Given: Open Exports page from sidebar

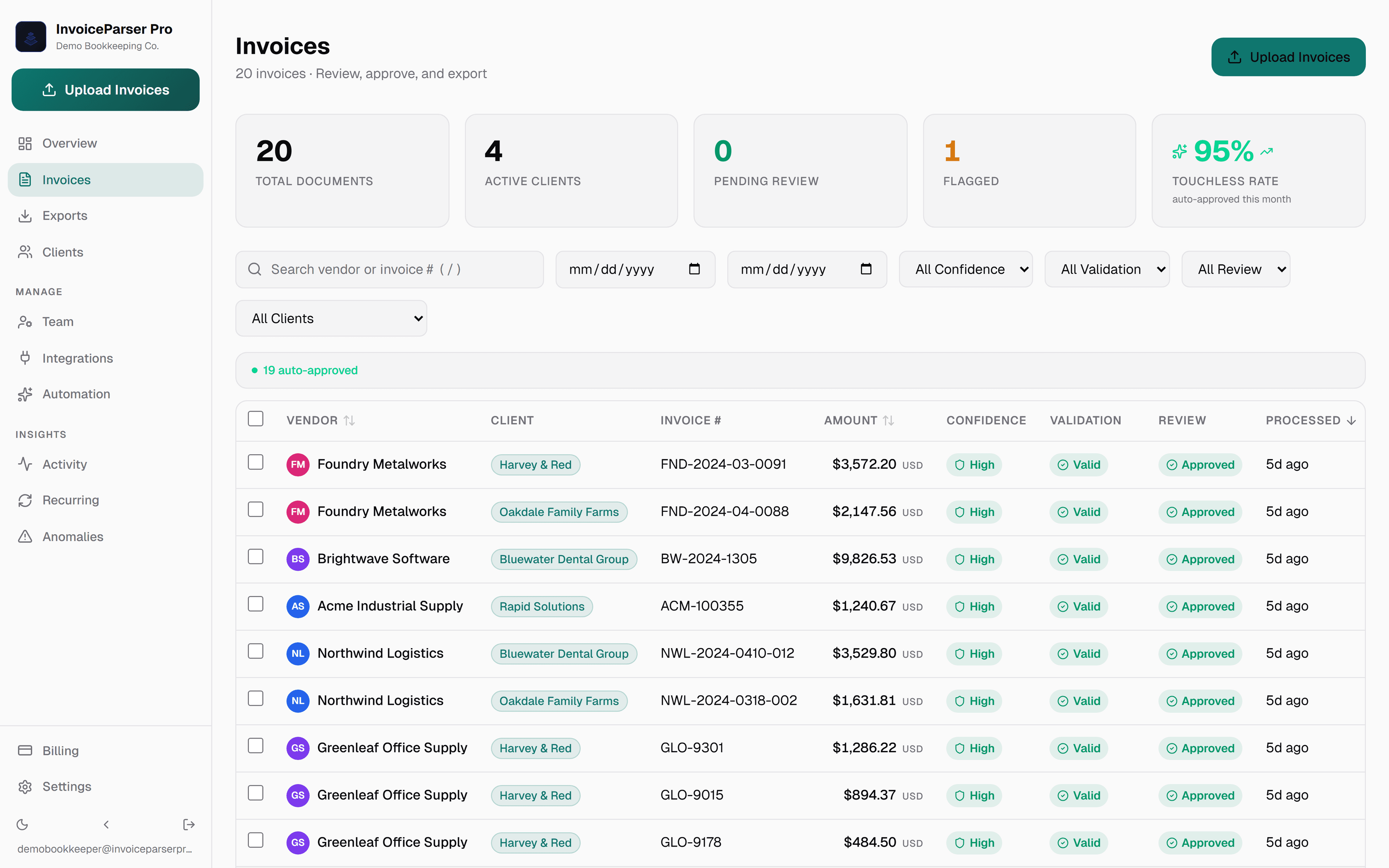Looking at the screenshot, I should [x=106, y=216].
